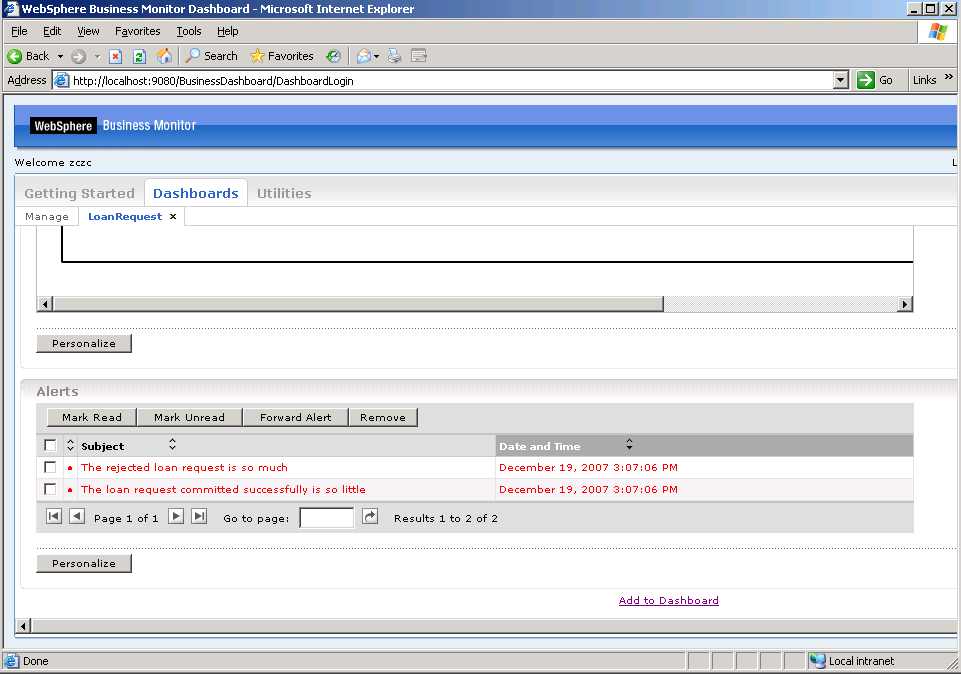Viewport: 961px width, 674px height.
Task: Tick checkbox for loan committed successfully alert
Action: coord(50,489)
